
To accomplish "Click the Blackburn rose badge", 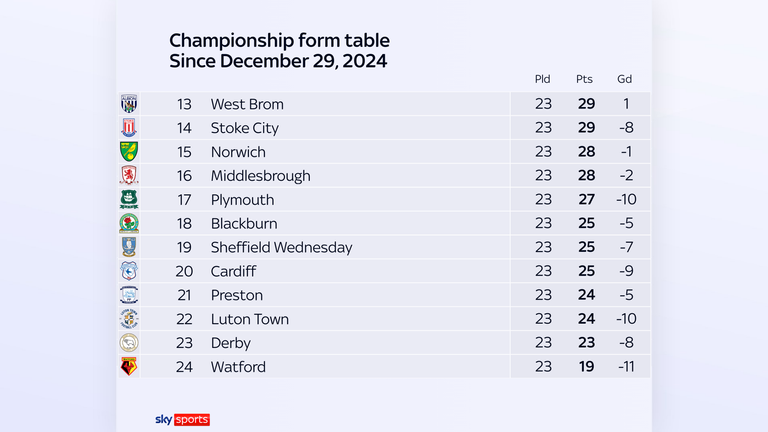I will (x=129, y=223).
